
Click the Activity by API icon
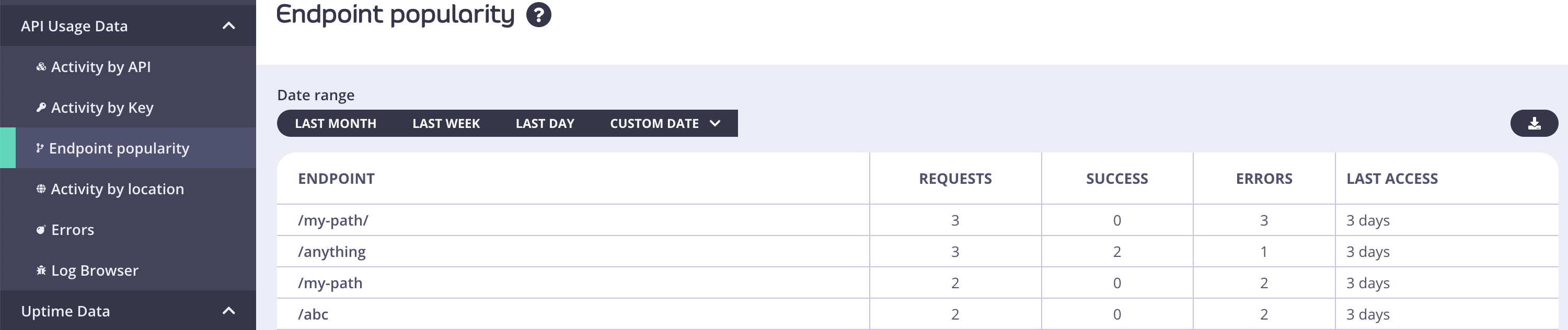pos(41,67)
